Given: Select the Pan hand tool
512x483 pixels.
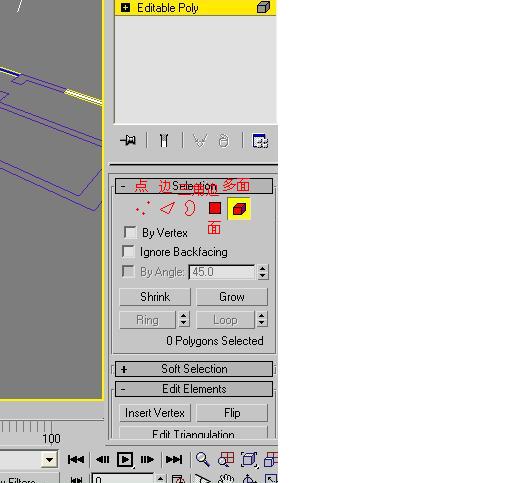Looking at the screenshot, I should click(227, 479).
